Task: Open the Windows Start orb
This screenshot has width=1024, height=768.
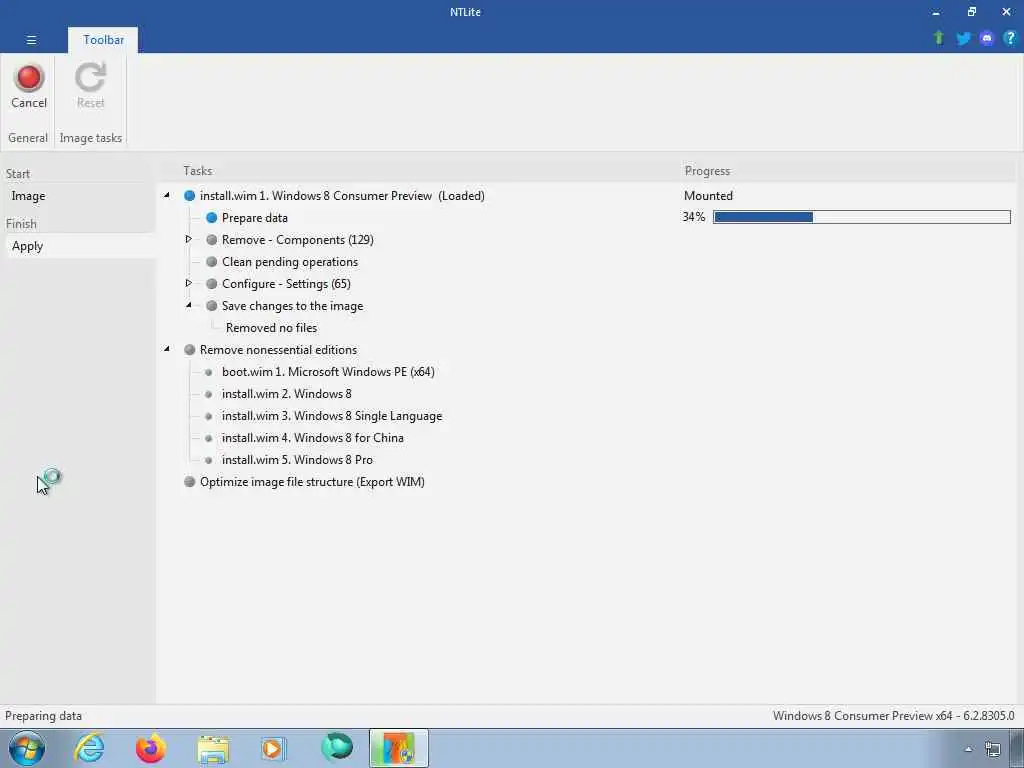Action: pos(27,748)
